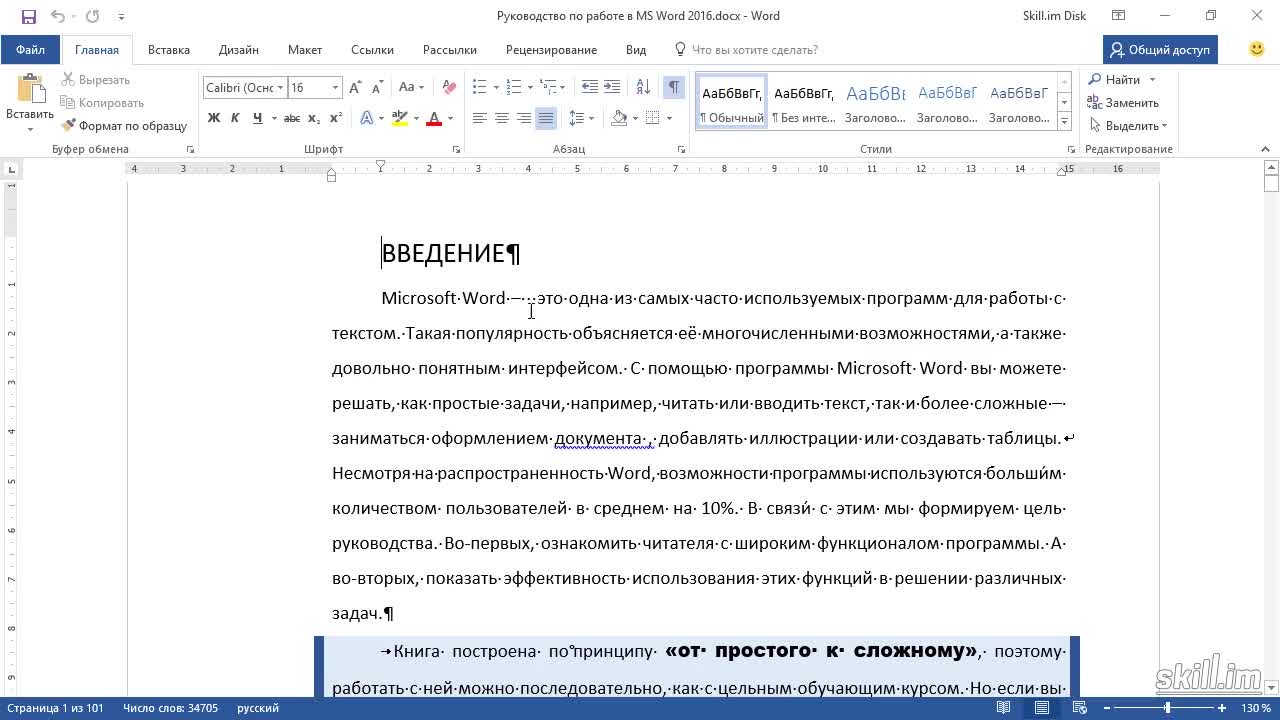Click the Text Effects glowing A icon
Viewport: 1280px width, 720px height.
(x=366, y=118)
